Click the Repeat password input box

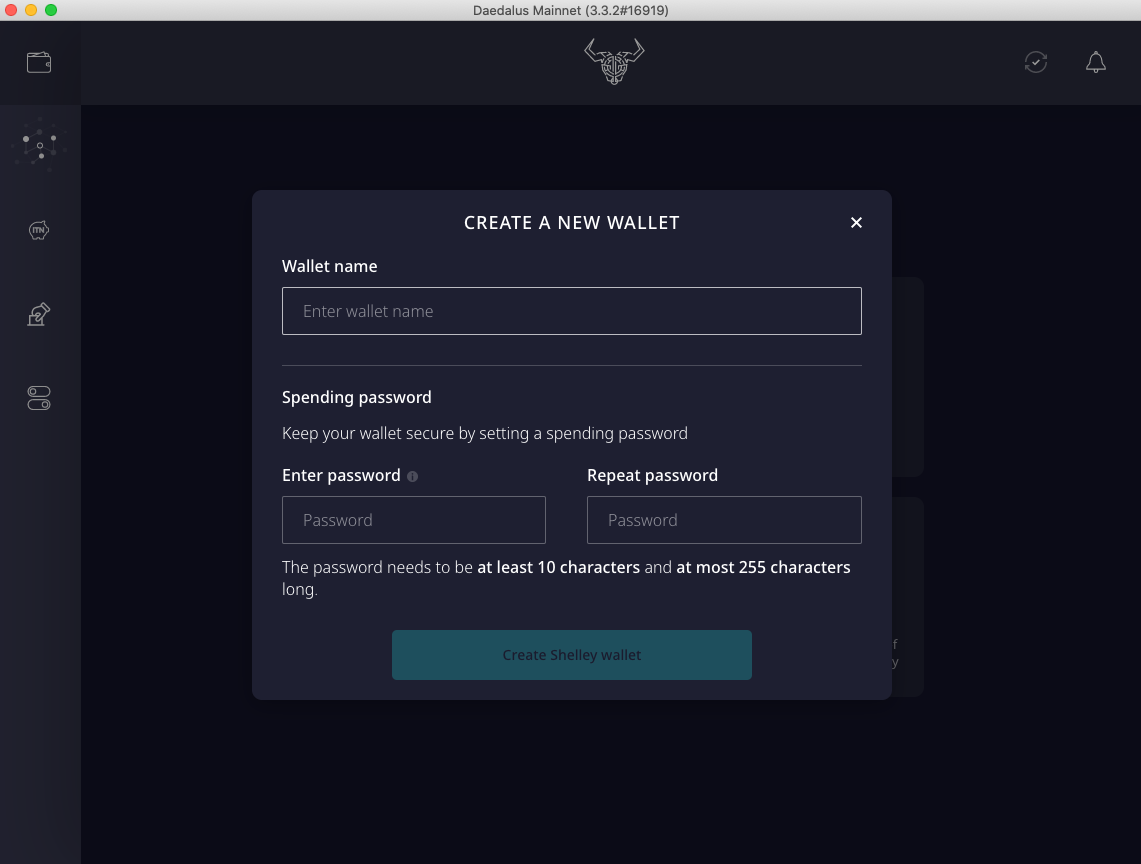tap(724, 520)
